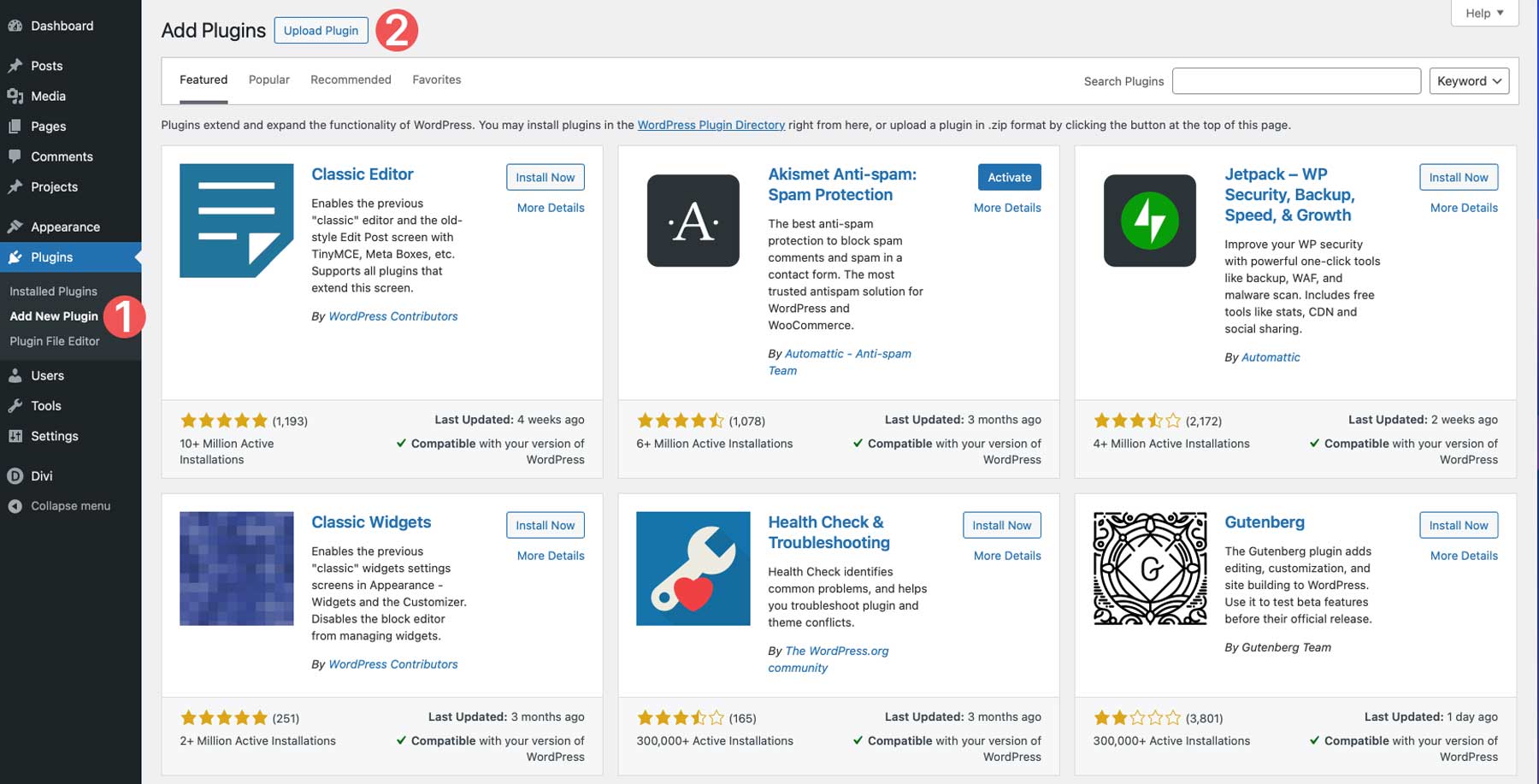This screenshot has height=784, width=1539.
Task: Click the Akismet plugin logo
Action: 693,221
